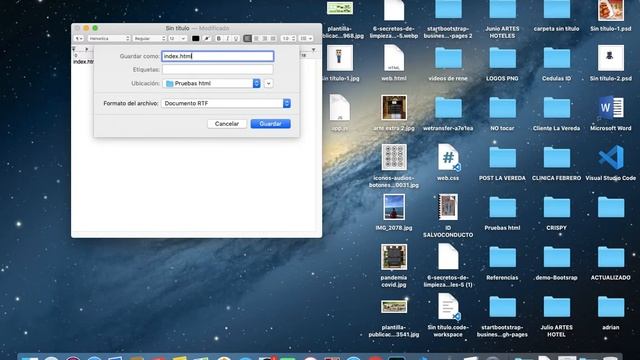Image resolution: width=640 pixels, height=360 pixels.
Task: Expand the save dialog with chevron button
Action: 268,83
